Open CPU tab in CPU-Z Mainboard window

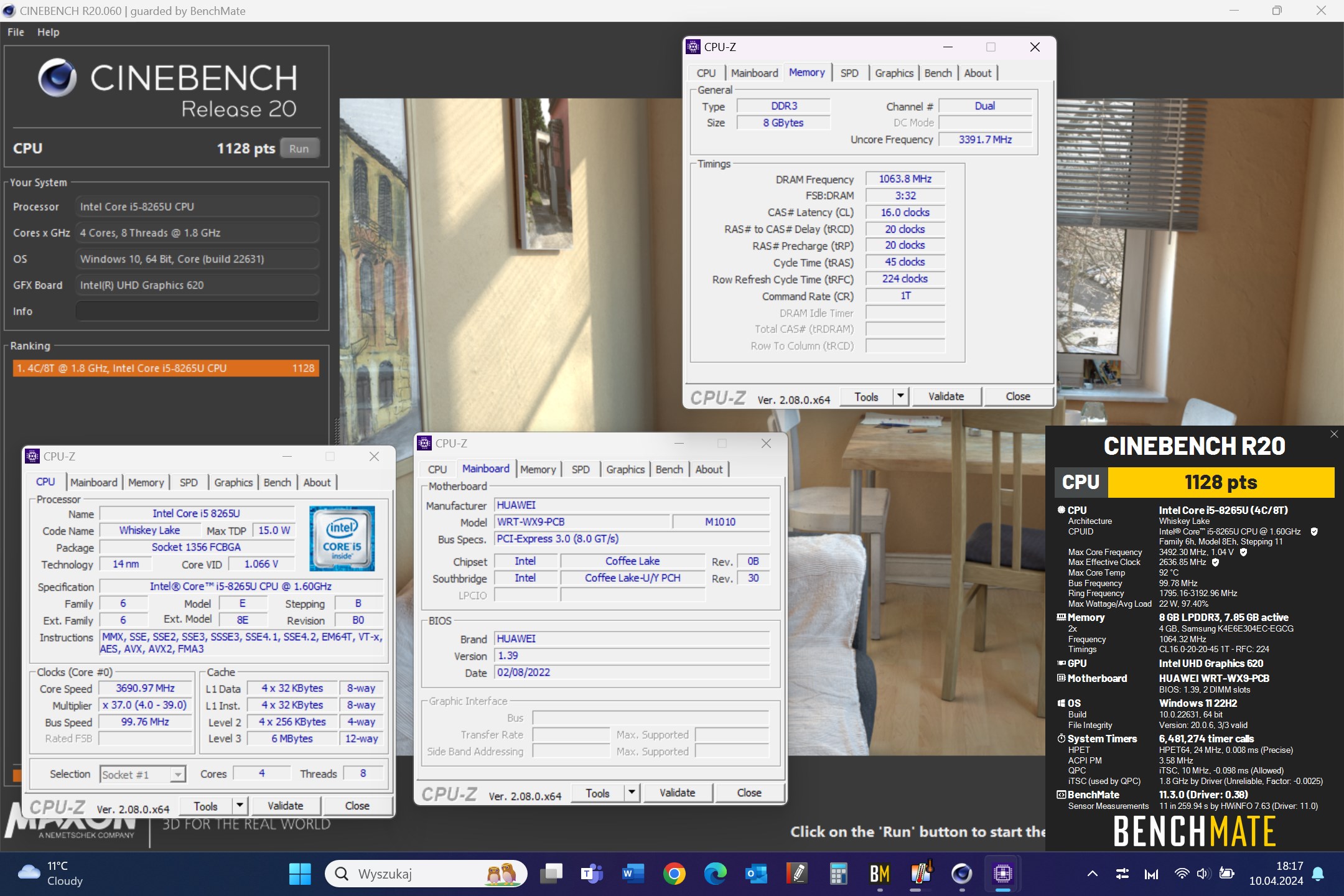click(x=437, y=469)
